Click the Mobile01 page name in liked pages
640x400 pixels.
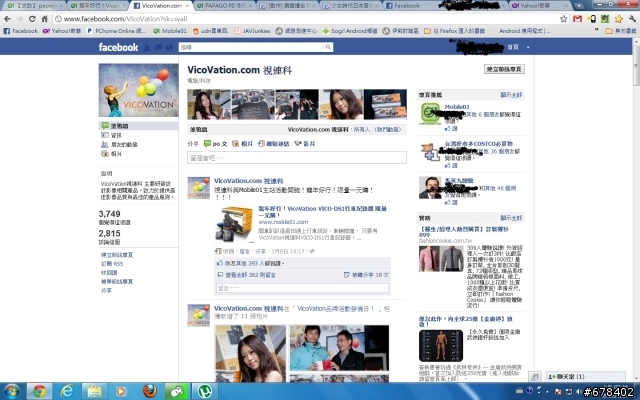pos(457,107)
